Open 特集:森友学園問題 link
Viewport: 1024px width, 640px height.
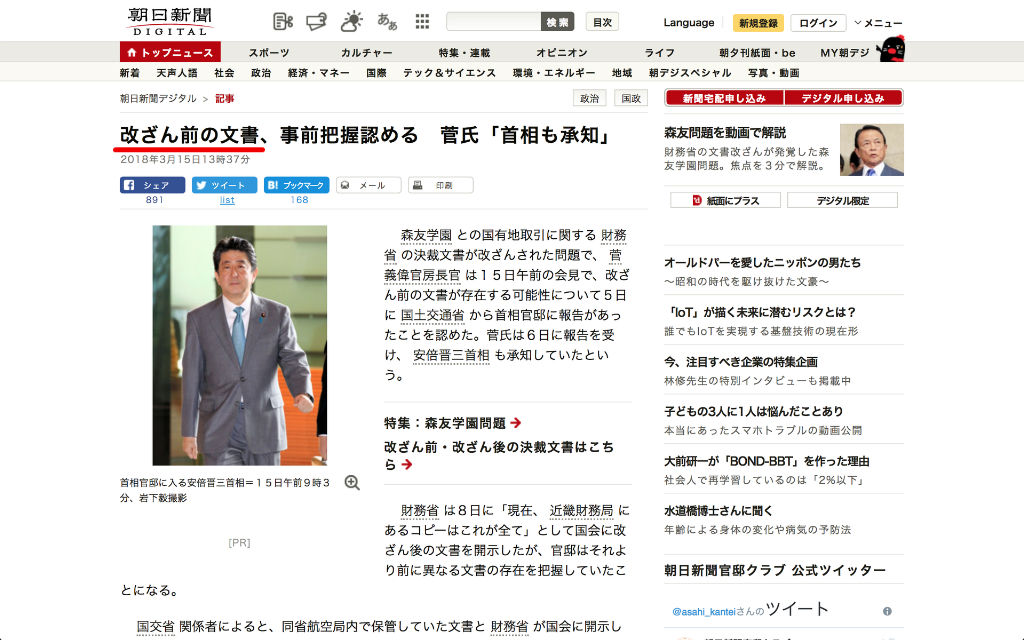[x=453, y=423]
